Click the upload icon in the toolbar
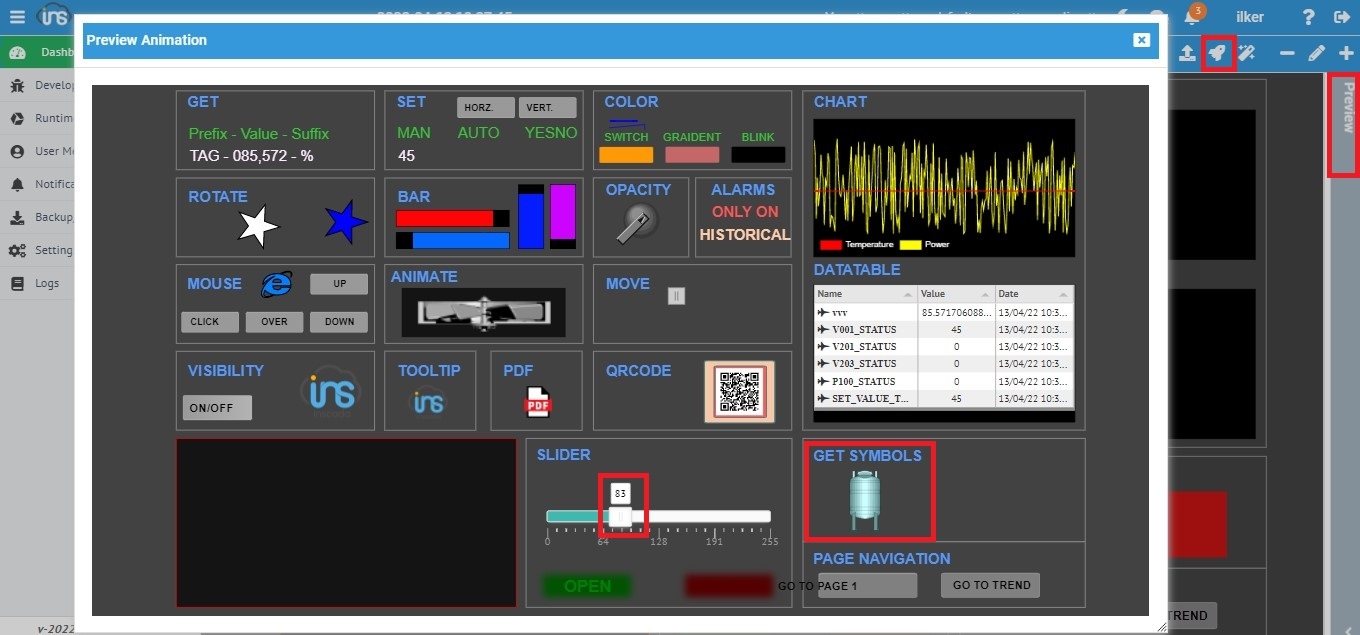This screenshot has width=1360, height=635. coord(1187,54)
